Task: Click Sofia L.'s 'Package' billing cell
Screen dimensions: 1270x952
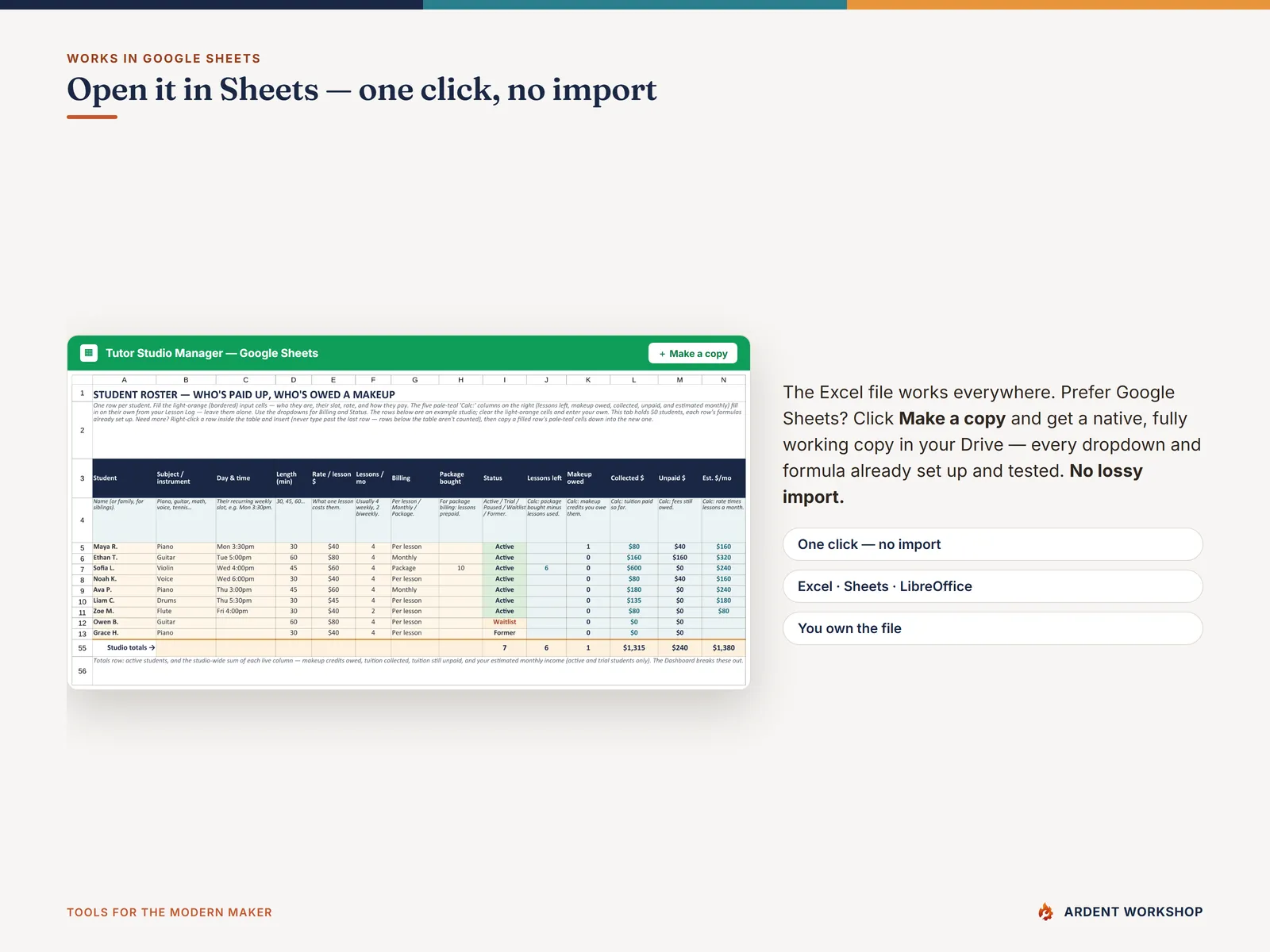Action: [x=414, y=568]
